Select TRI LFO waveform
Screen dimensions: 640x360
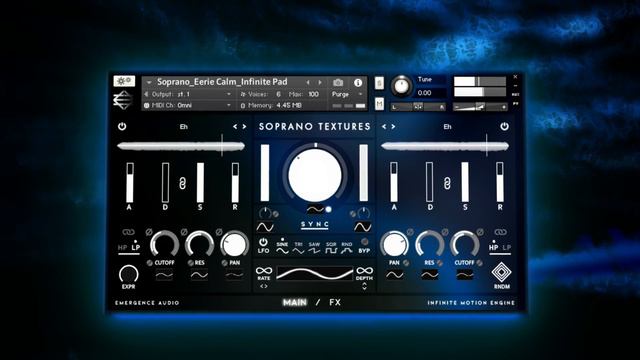[298, 247]
